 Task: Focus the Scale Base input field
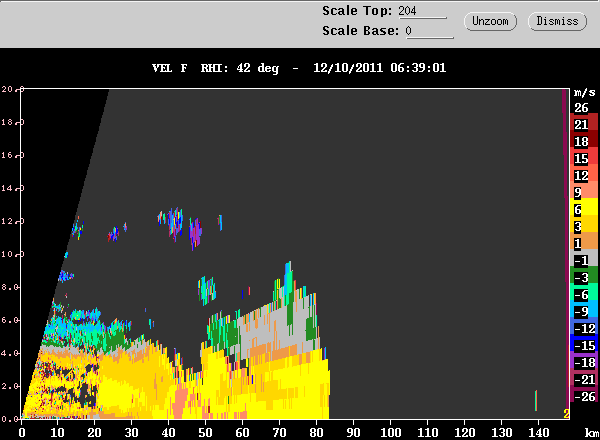[x=429, y=31]
